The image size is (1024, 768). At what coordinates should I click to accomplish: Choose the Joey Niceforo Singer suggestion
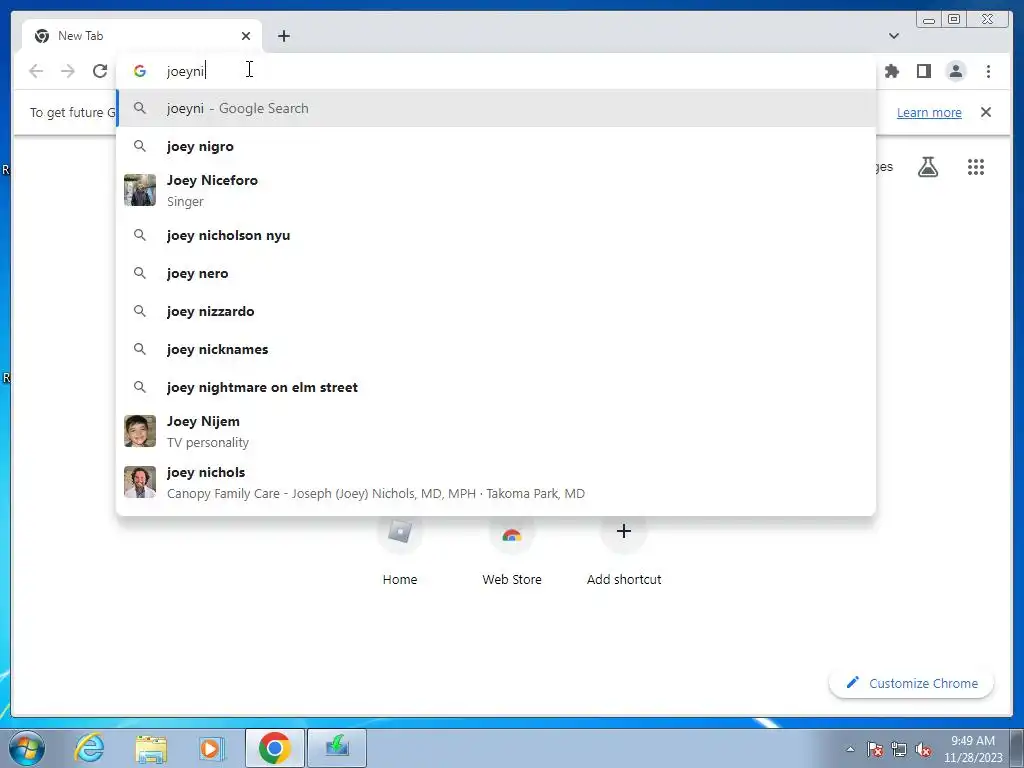tap(496, 191)
